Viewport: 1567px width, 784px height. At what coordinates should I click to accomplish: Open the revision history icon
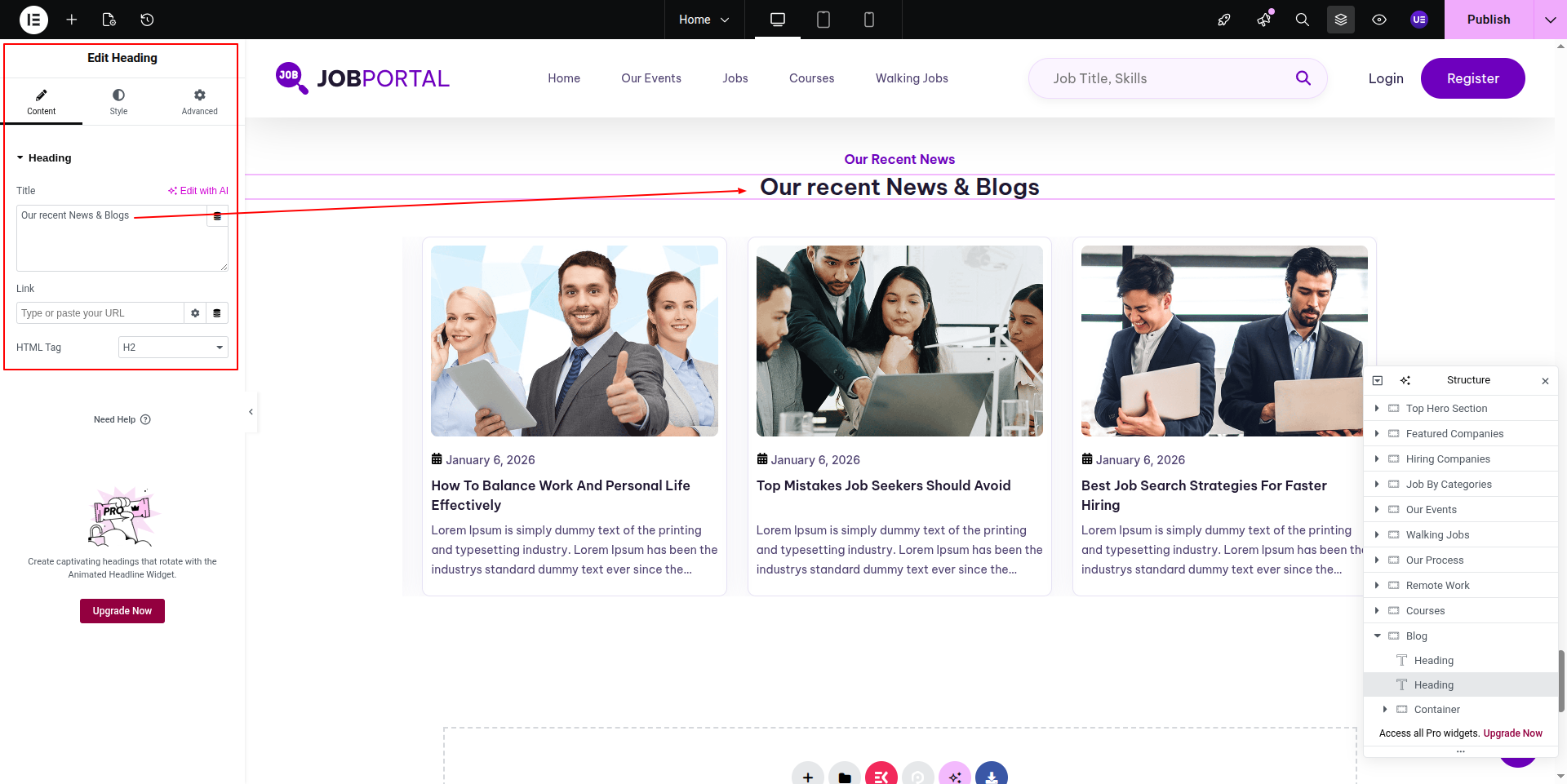click(147, 20)
